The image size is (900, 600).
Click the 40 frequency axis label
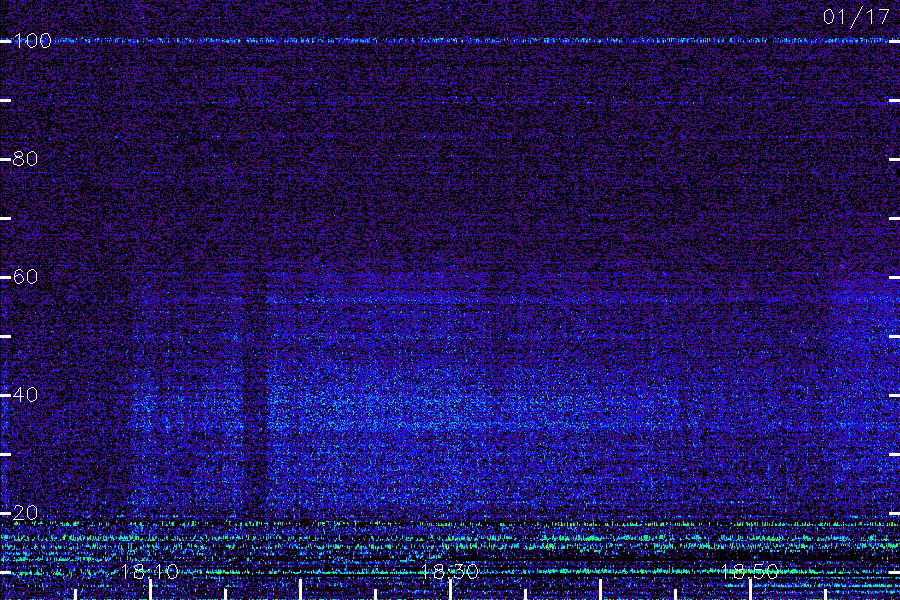[25, 395]
